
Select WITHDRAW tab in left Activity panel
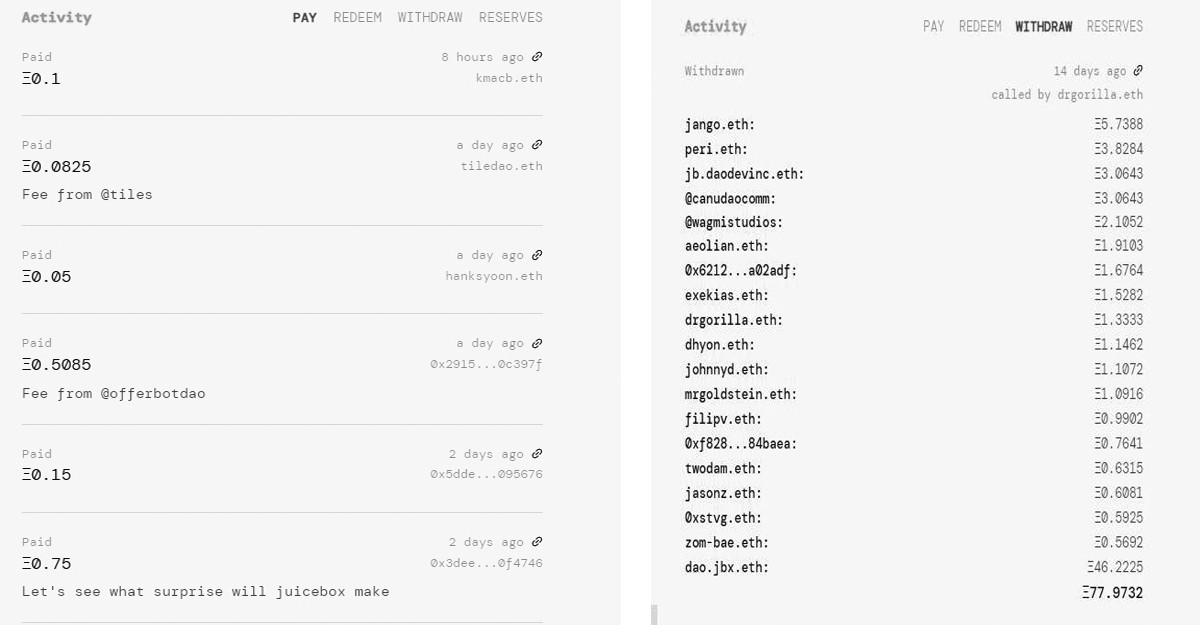click(430, 17)
